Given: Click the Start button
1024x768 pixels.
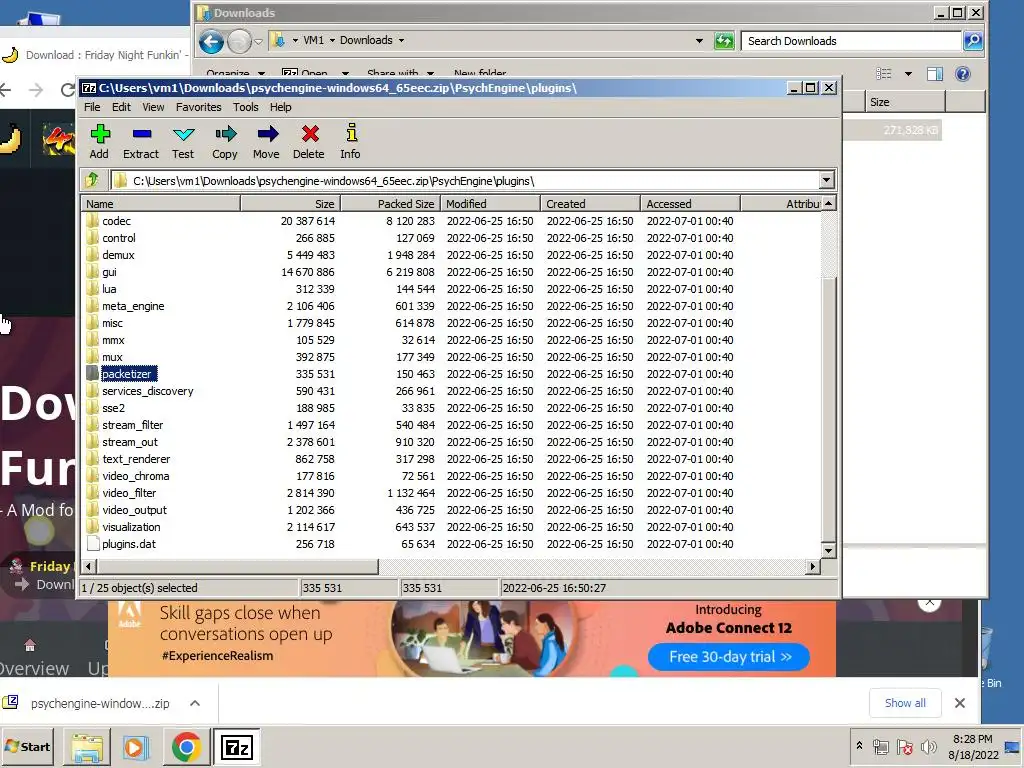Looking at the screenshot, I should pyautogui.click(x=28, y=746).
